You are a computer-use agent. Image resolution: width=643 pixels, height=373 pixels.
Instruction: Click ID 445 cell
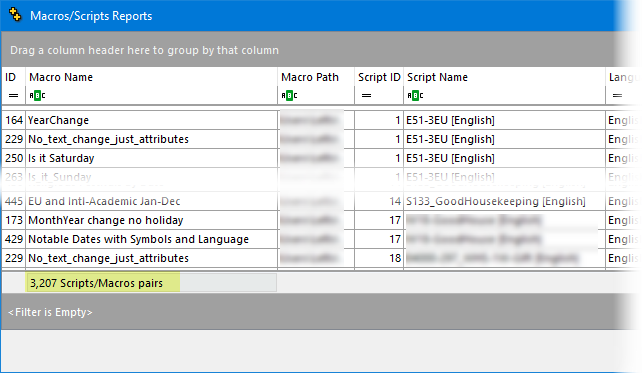[x=14, y=201]
